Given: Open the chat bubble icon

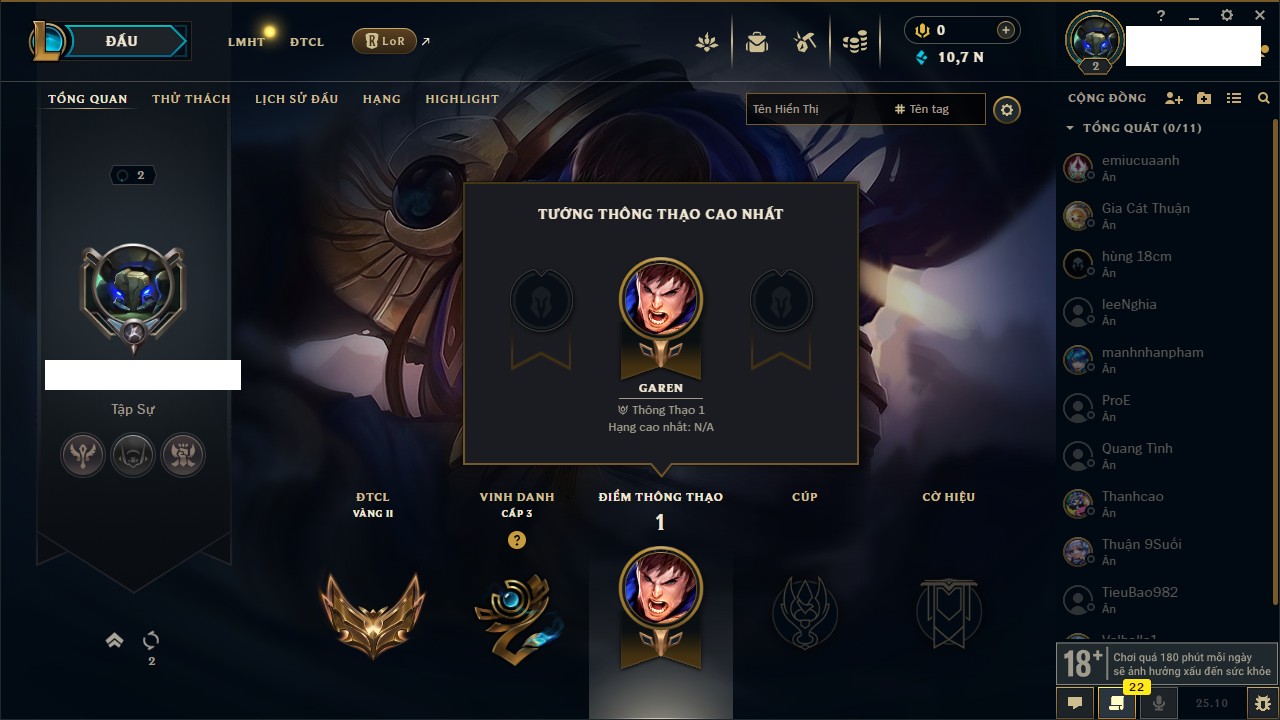Looking at the screenshot, I should coord(1075,703).
